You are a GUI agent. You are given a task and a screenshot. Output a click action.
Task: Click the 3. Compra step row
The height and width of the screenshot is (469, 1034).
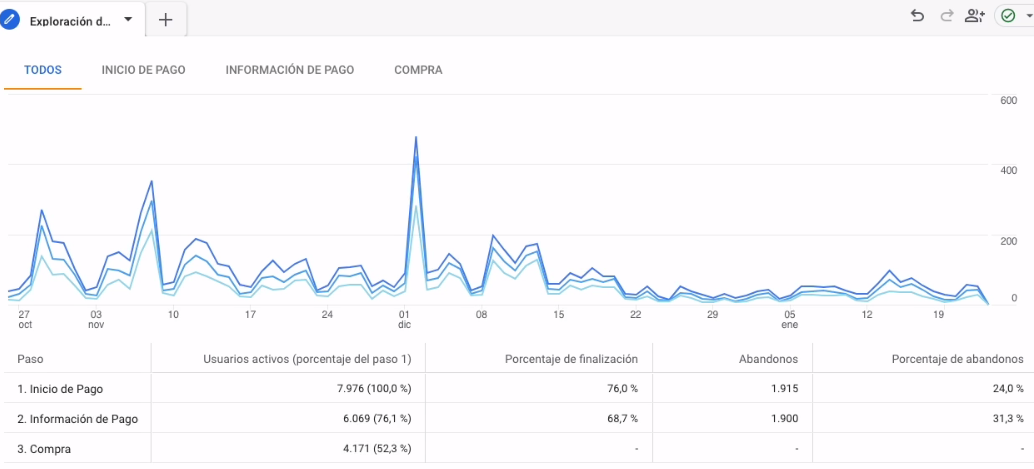coord(517,449)
